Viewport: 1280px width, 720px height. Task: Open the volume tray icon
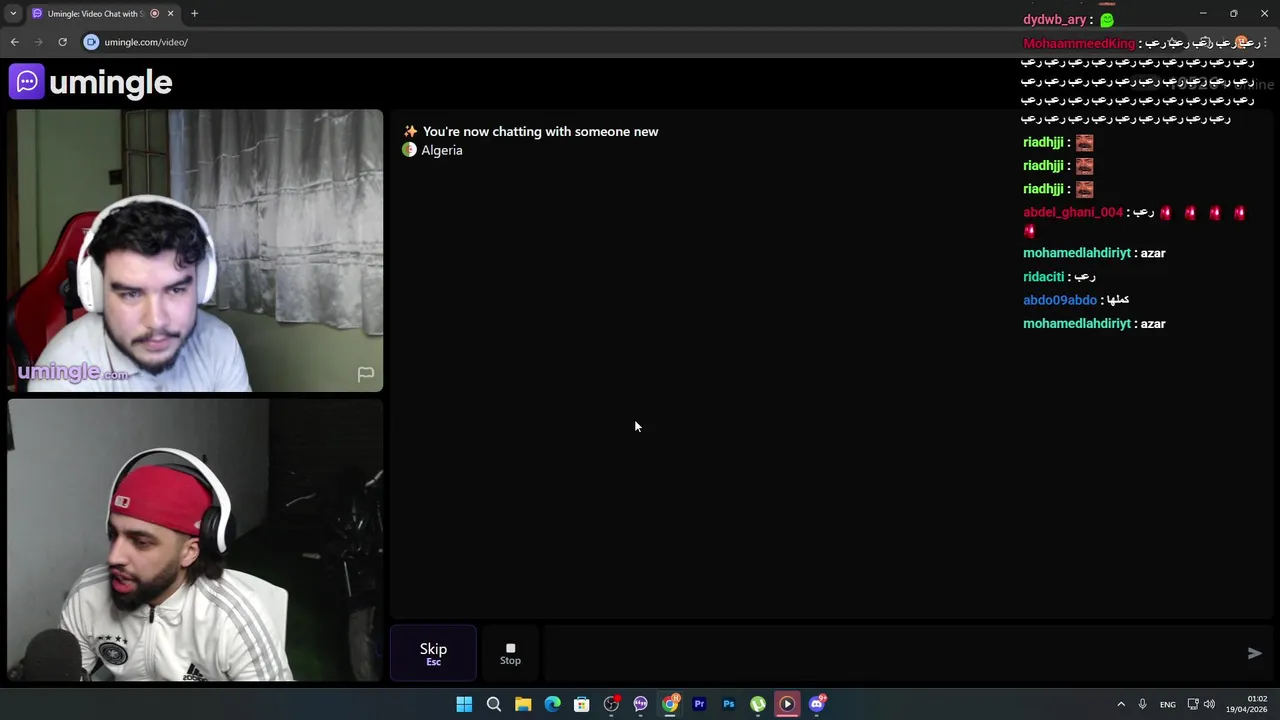coord(1209,704)
